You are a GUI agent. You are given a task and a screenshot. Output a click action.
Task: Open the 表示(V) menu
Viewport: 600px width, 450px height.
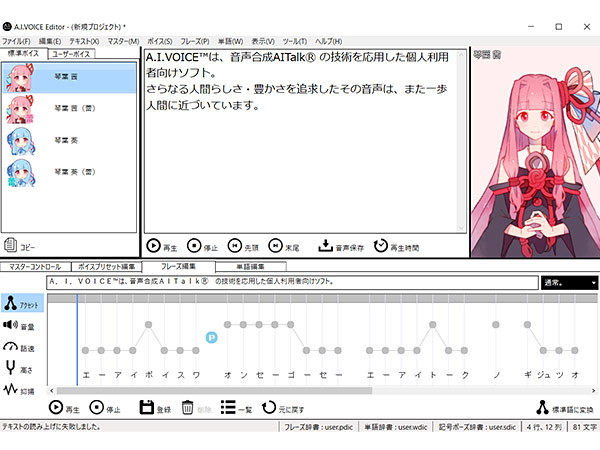pyautogui.click(x=263, y=41)
